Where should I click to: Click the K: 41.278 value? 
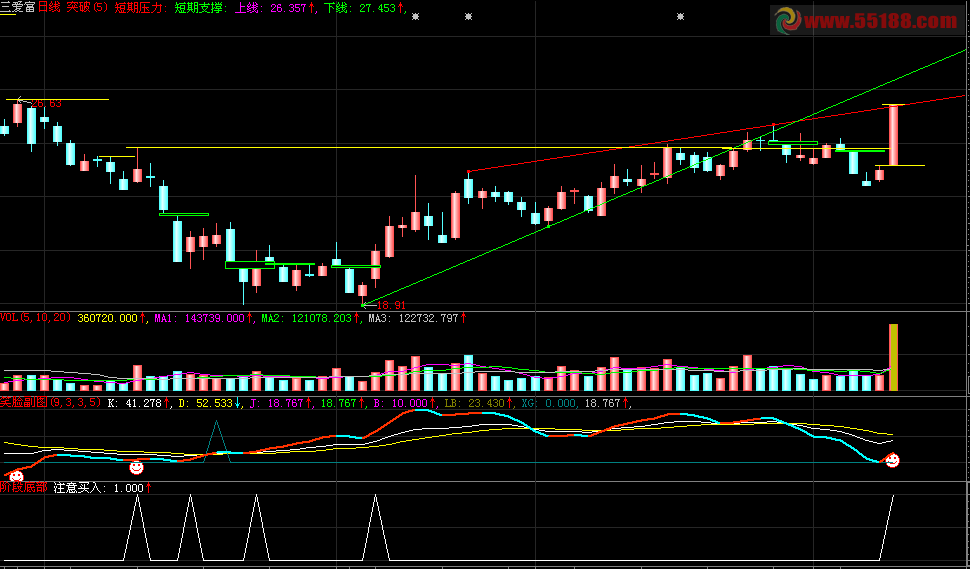tap(139, 403)
